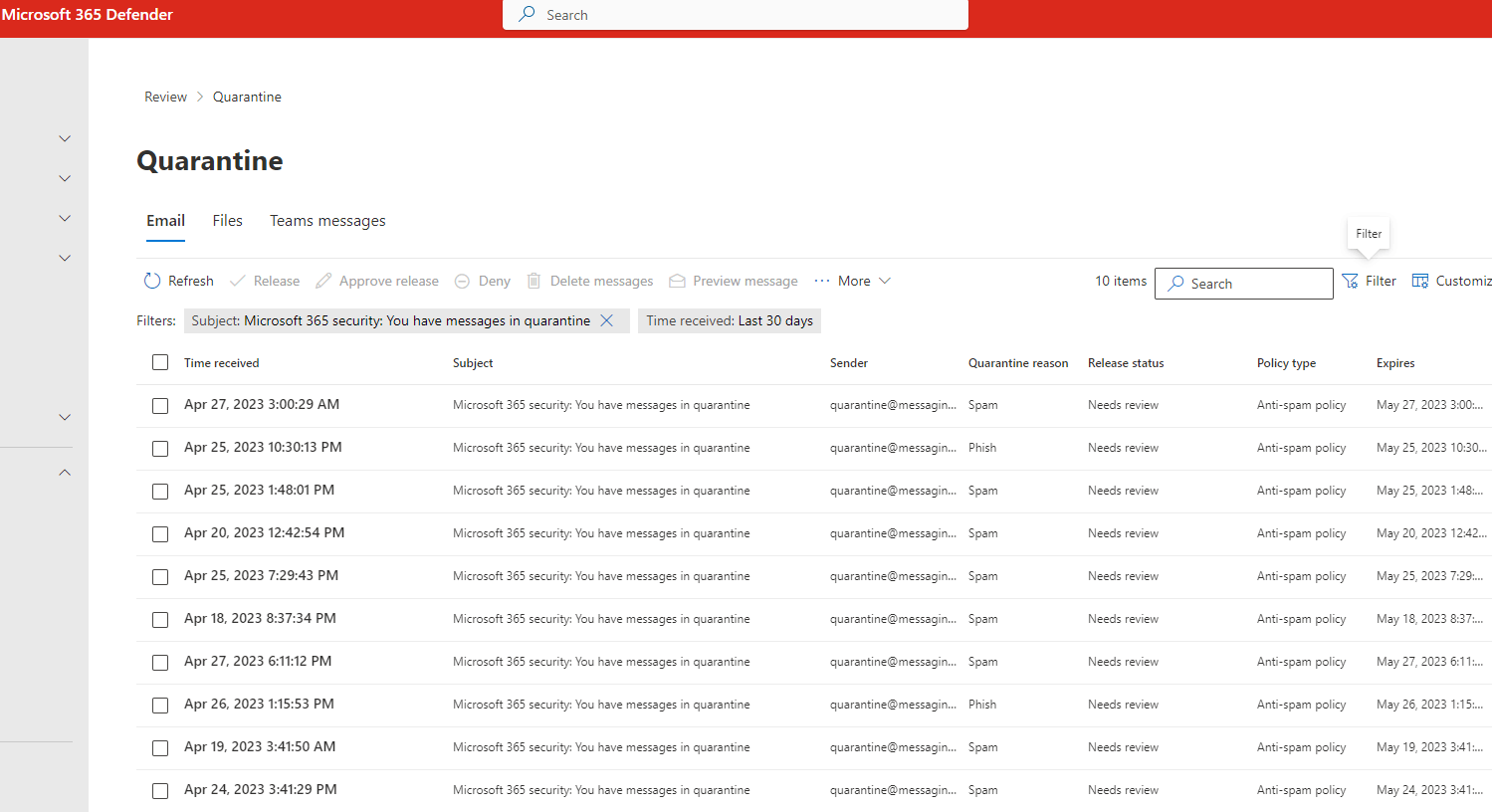The width and height of the screenshot is (1492, 812).
Task: Toggle the select all checkbox
Action: (160, 362)
